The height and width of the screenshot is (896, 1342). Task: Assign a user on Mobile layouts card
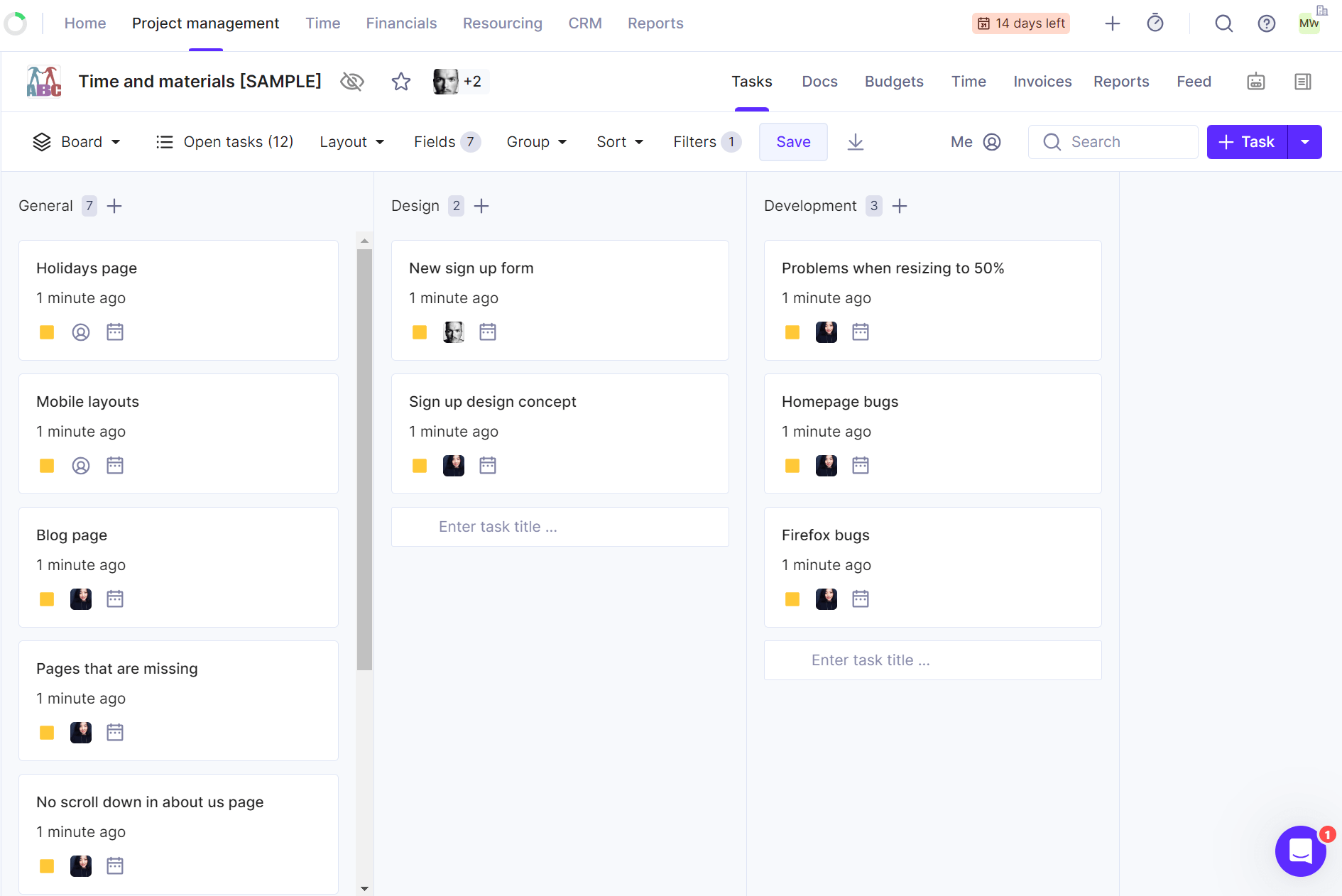click(81, 466)
